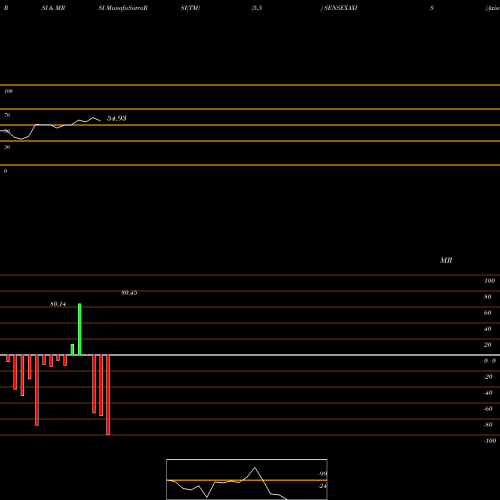The height and width of the screenshot is (500, 500).
Task: Click the 80.45 value label
Action: 129,293
